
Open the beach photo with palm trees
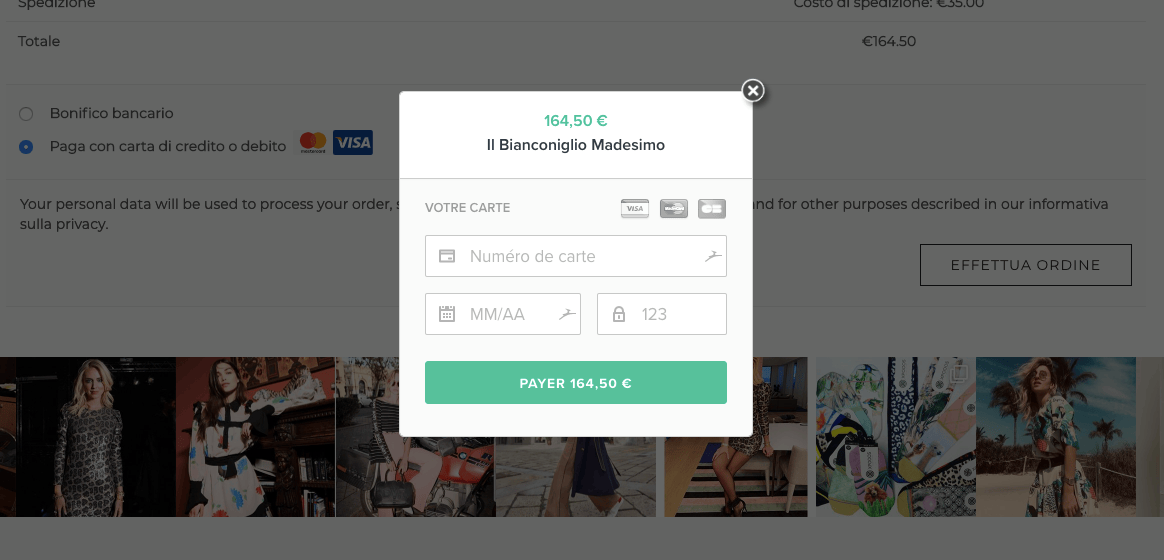(x=1056, y=436)
